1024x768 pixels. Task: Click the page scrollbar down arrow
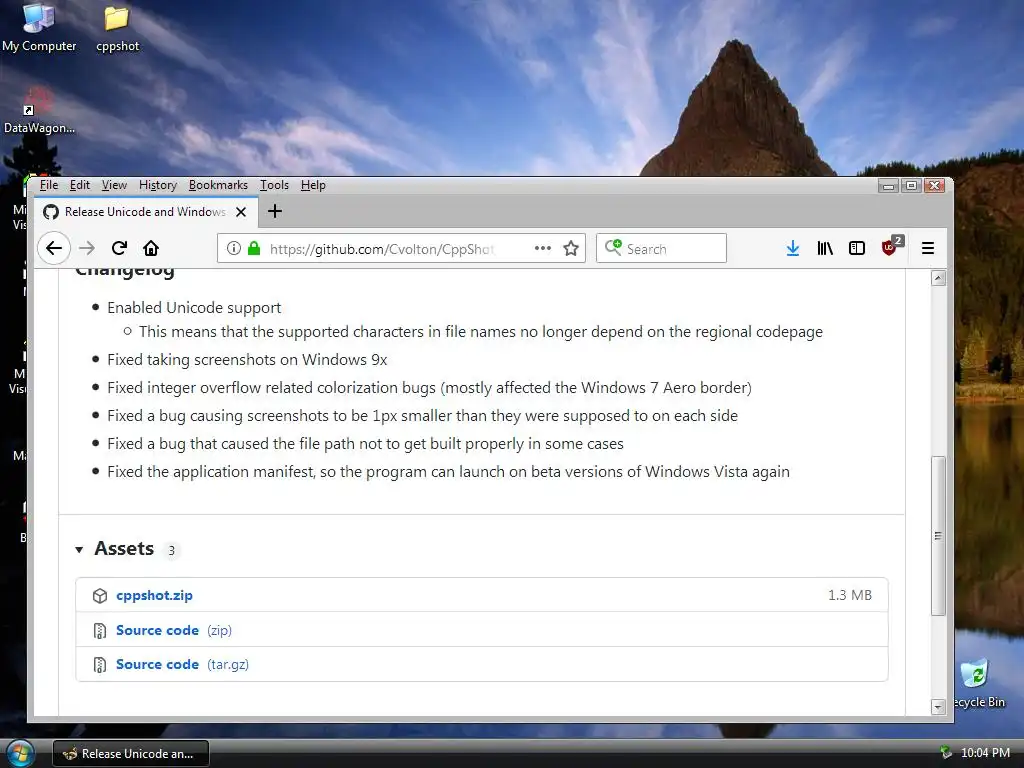coord(938,707)
